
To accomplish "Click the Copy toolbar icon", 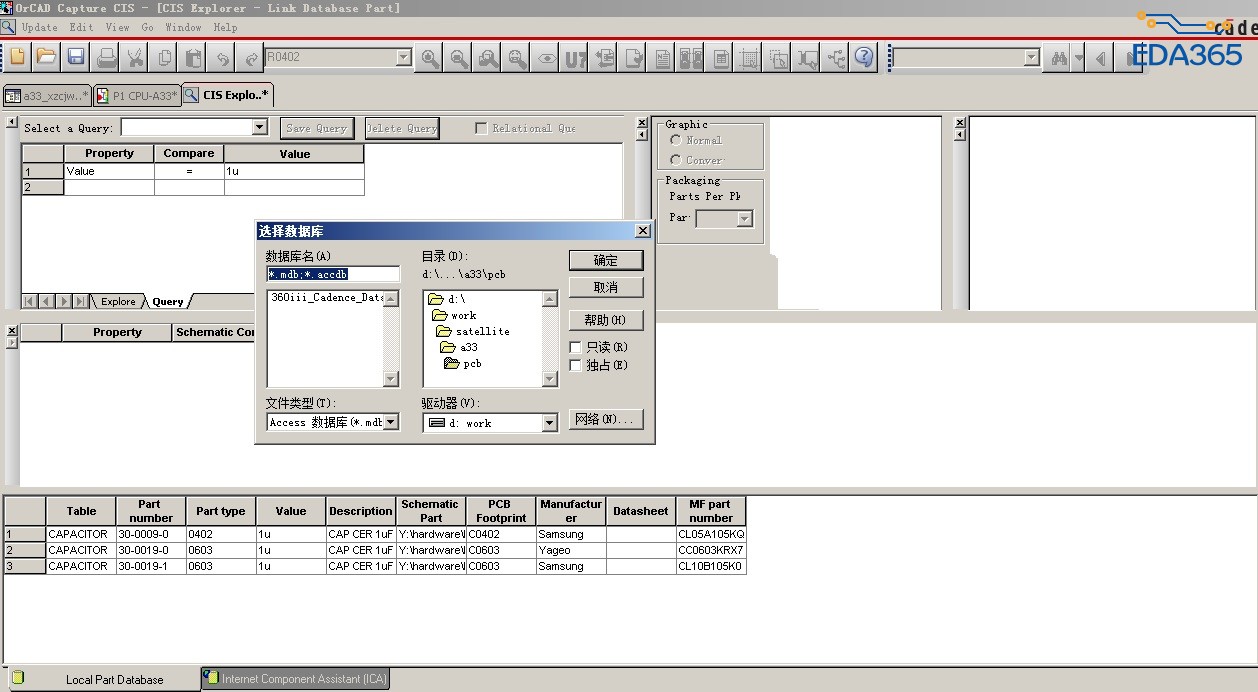I will [164, 57].
